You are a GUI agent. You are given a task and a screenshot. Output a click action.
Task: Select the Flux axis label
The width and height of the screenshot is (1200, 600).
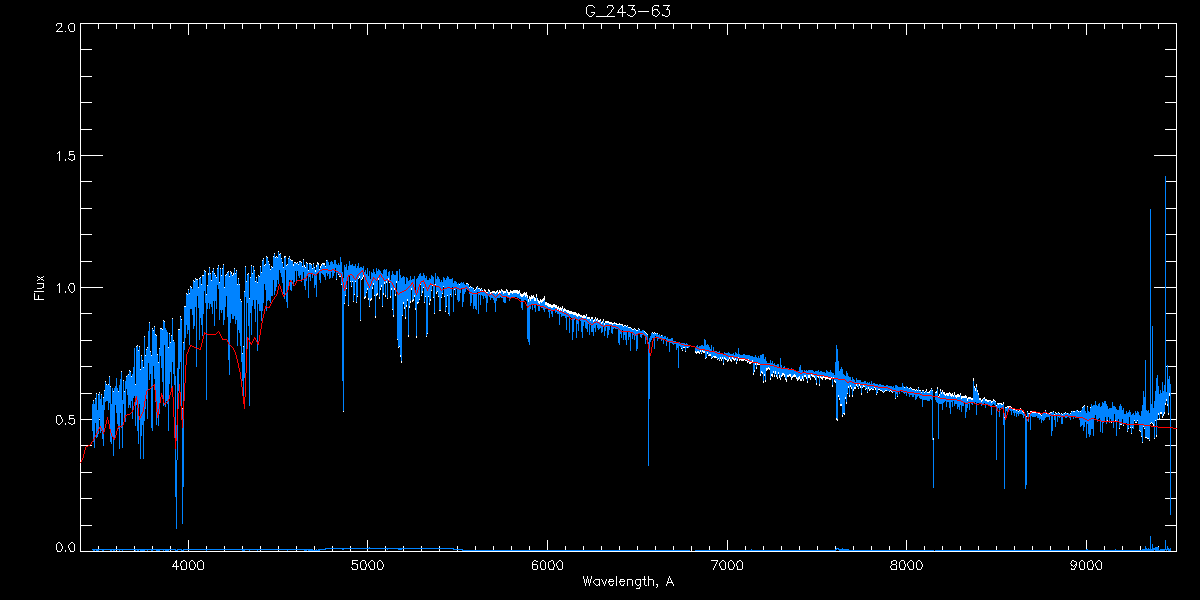pos(40,288)
